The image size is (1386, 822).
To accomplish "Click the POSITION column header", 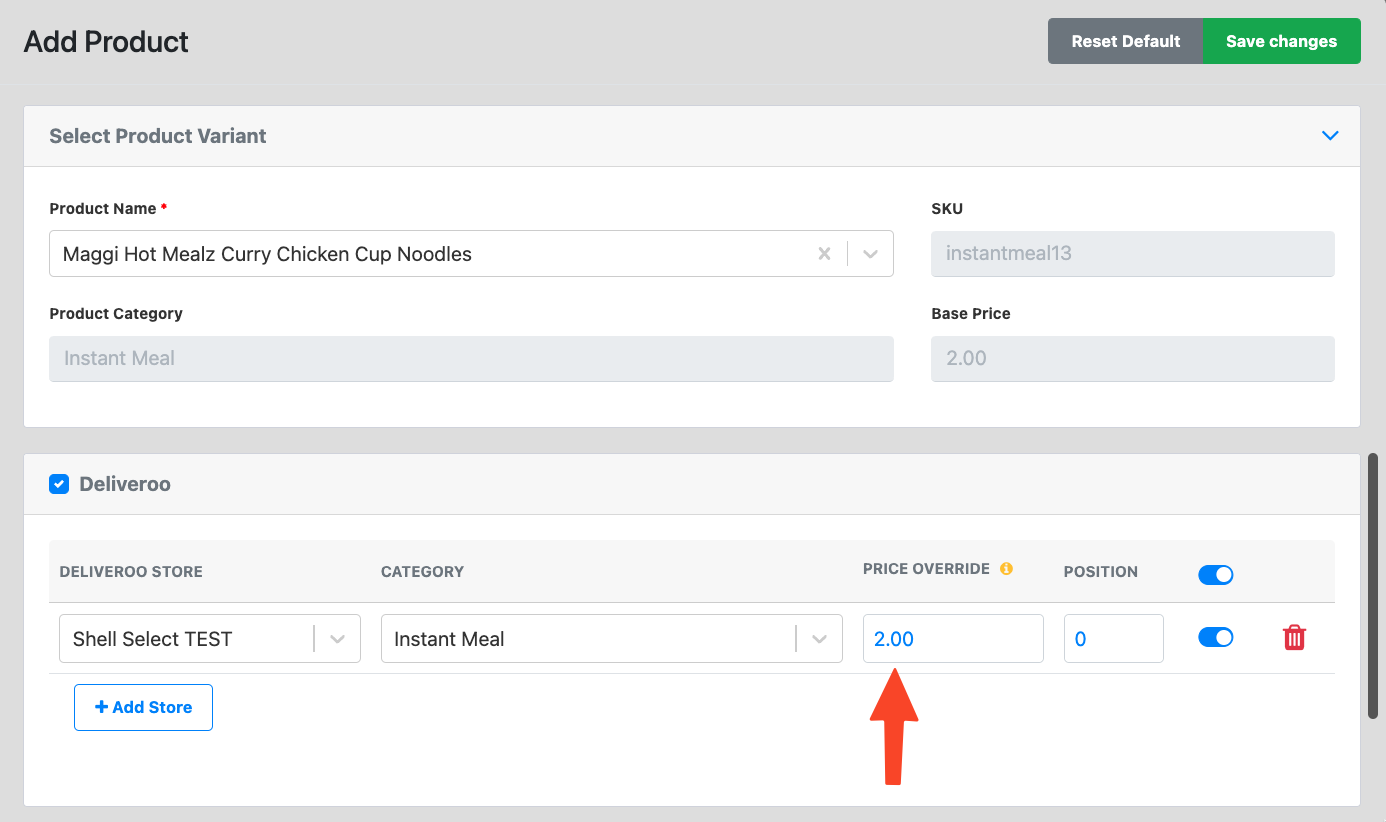I will pyautogui.click(x=1101, y=572).
